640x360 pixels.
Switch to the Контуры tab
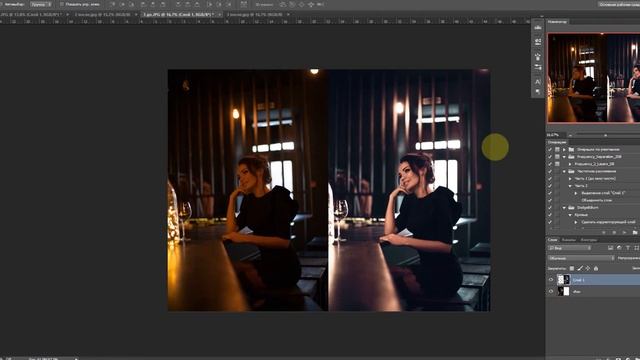point(589,240)
